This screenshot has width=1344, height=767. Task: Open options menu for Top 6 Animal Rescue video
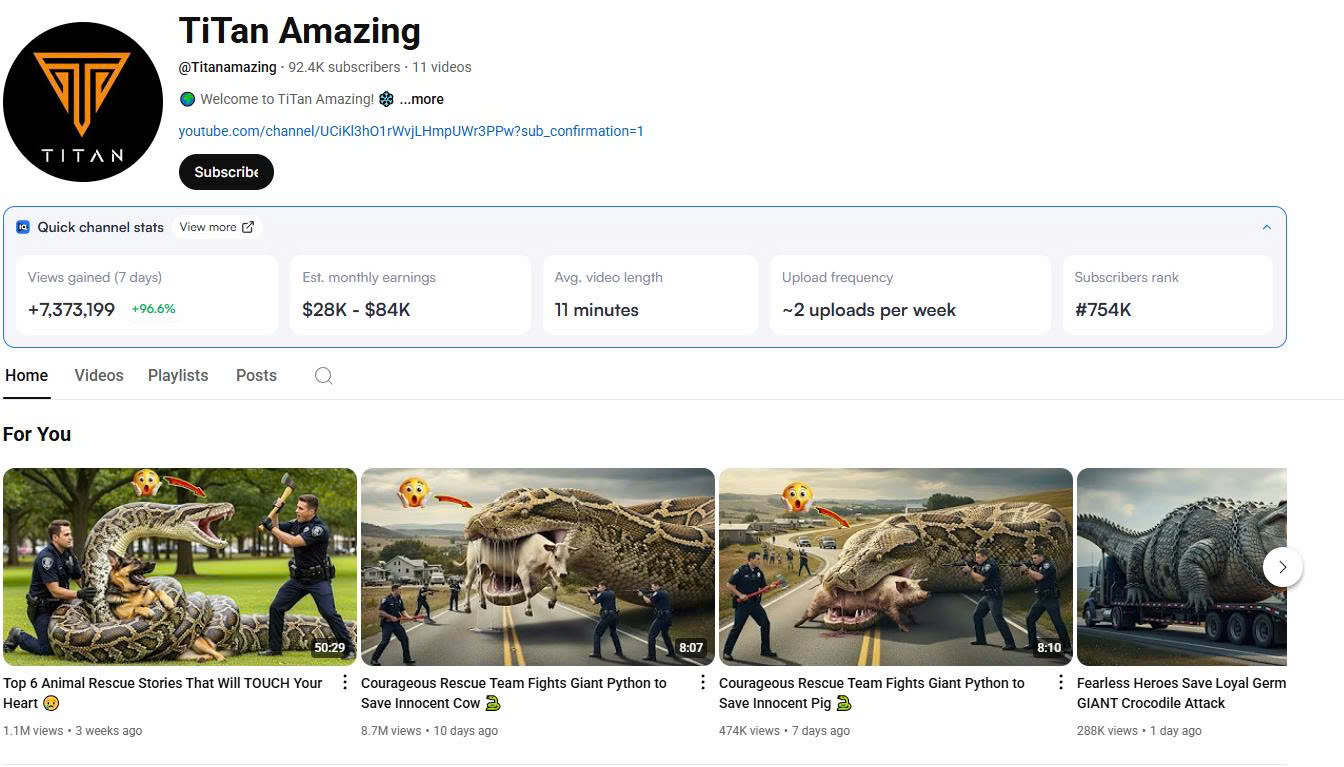click(x=345, y=682)
